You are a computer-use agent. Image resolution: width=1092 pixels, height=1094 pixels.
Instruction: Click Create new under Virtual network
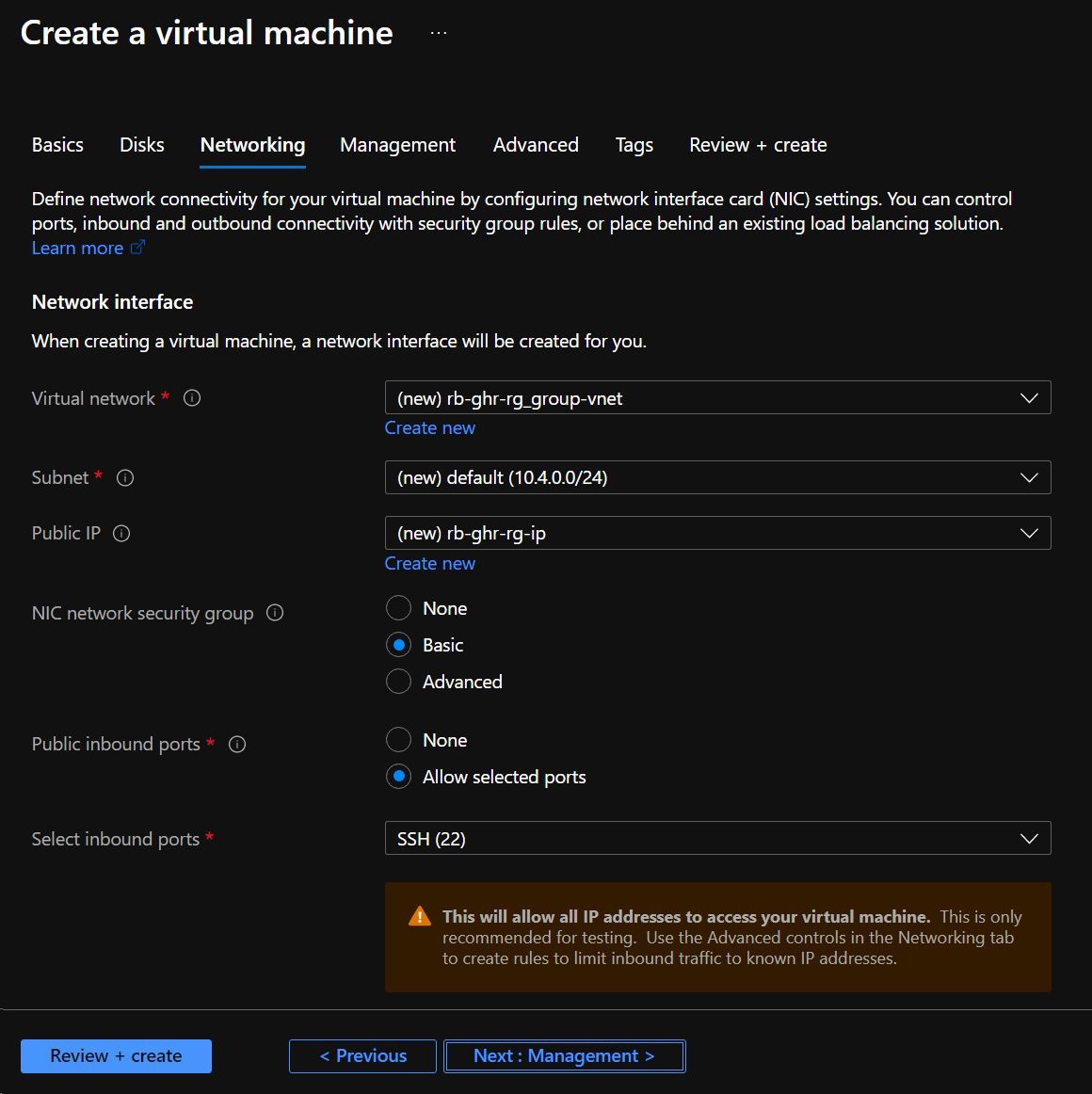click(x=429, y=427)
